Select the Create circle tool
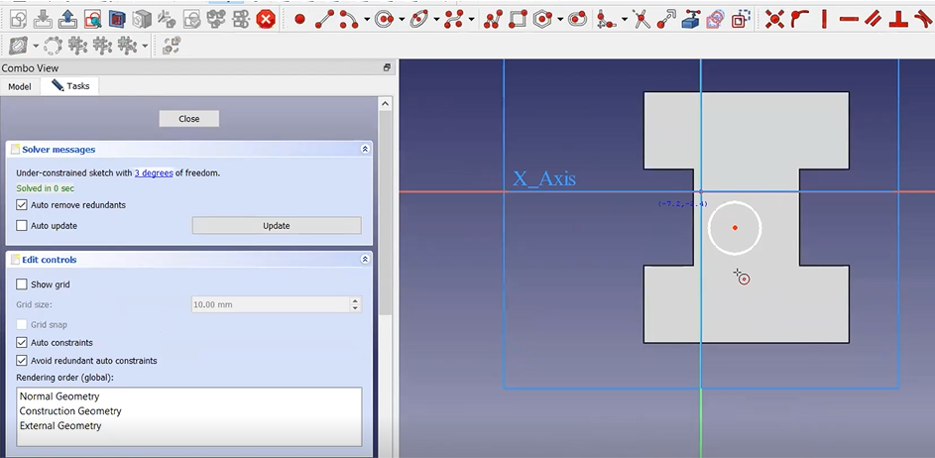This screenshot has height=458, width=935. (x=385, y=20)
